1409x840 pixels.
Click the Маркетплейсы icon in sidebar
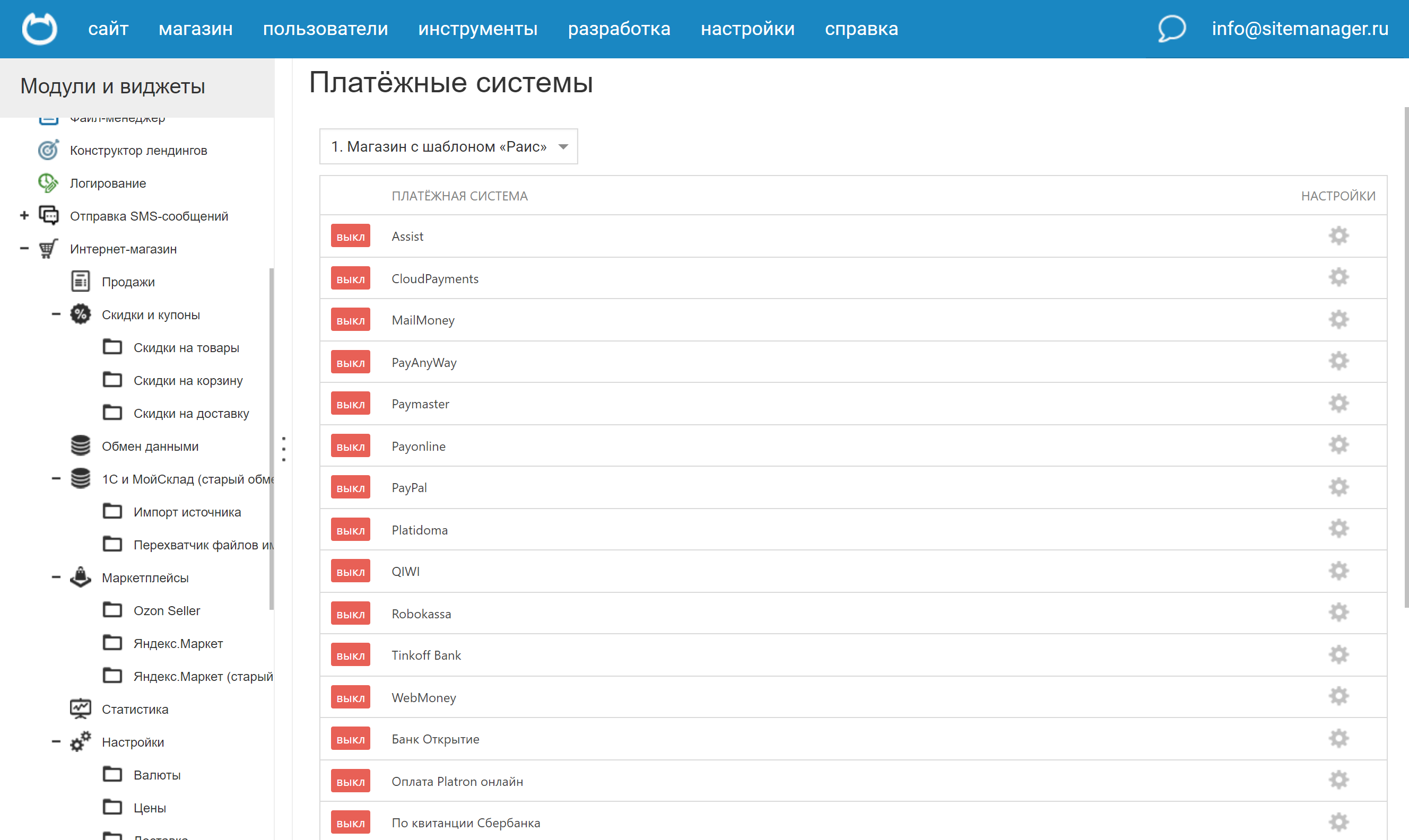pos(81,577)
